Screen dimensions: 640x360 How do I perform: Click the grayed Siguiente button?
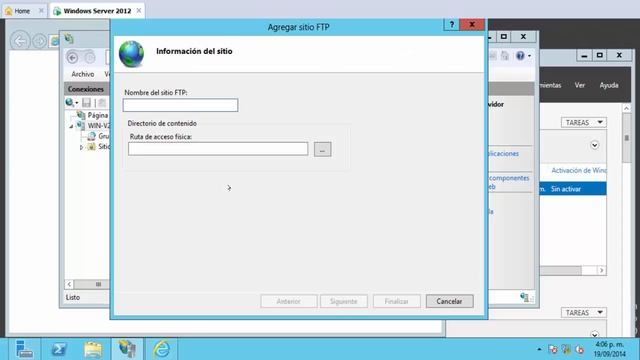click(x=344, y=301)
